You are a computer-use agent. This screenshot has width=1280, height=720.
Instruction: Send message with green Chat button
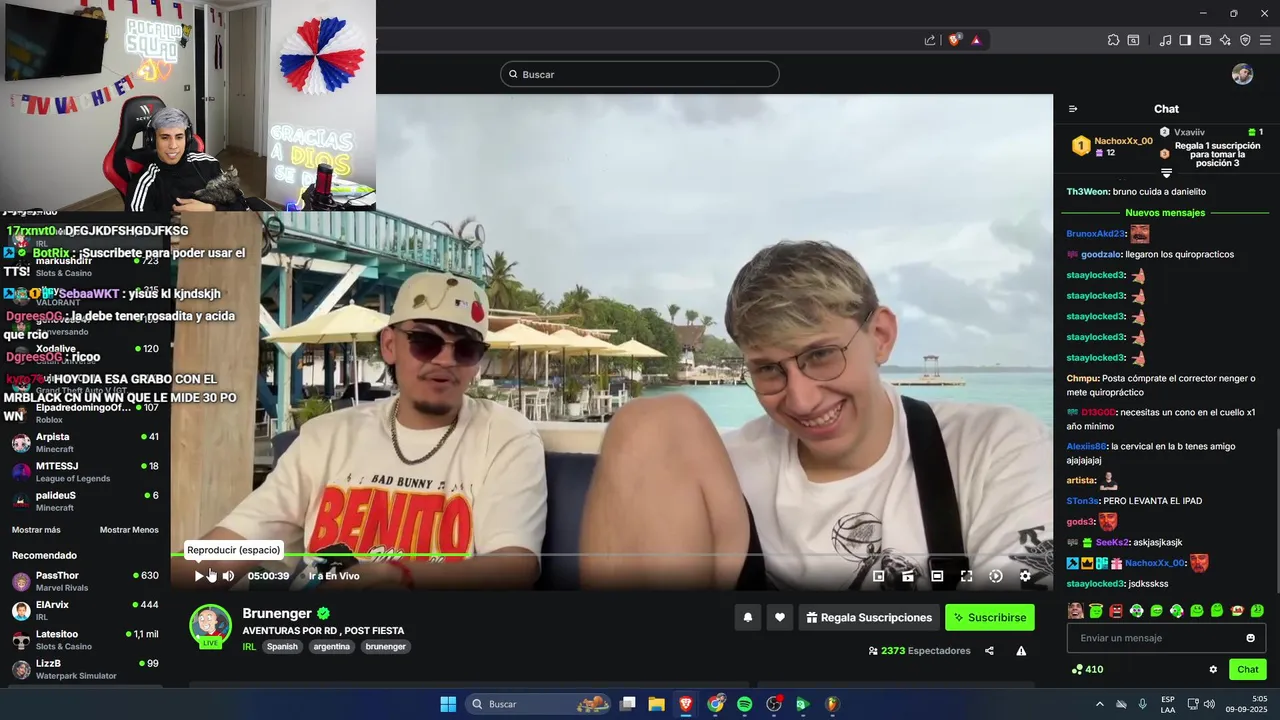[1248, 670]
